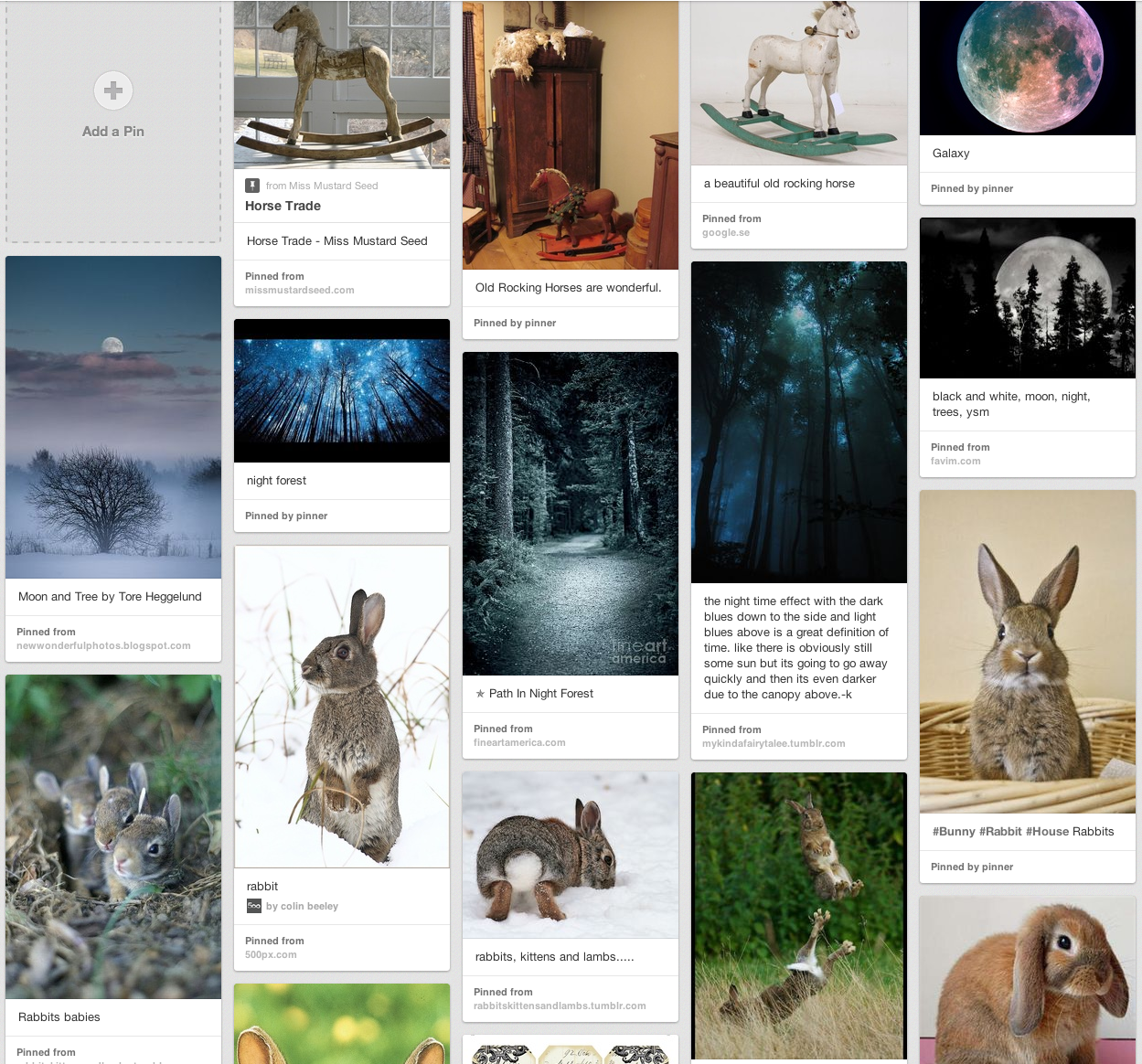
Task: Select the jumping rabbits photo
Action: tap(799, 915)
